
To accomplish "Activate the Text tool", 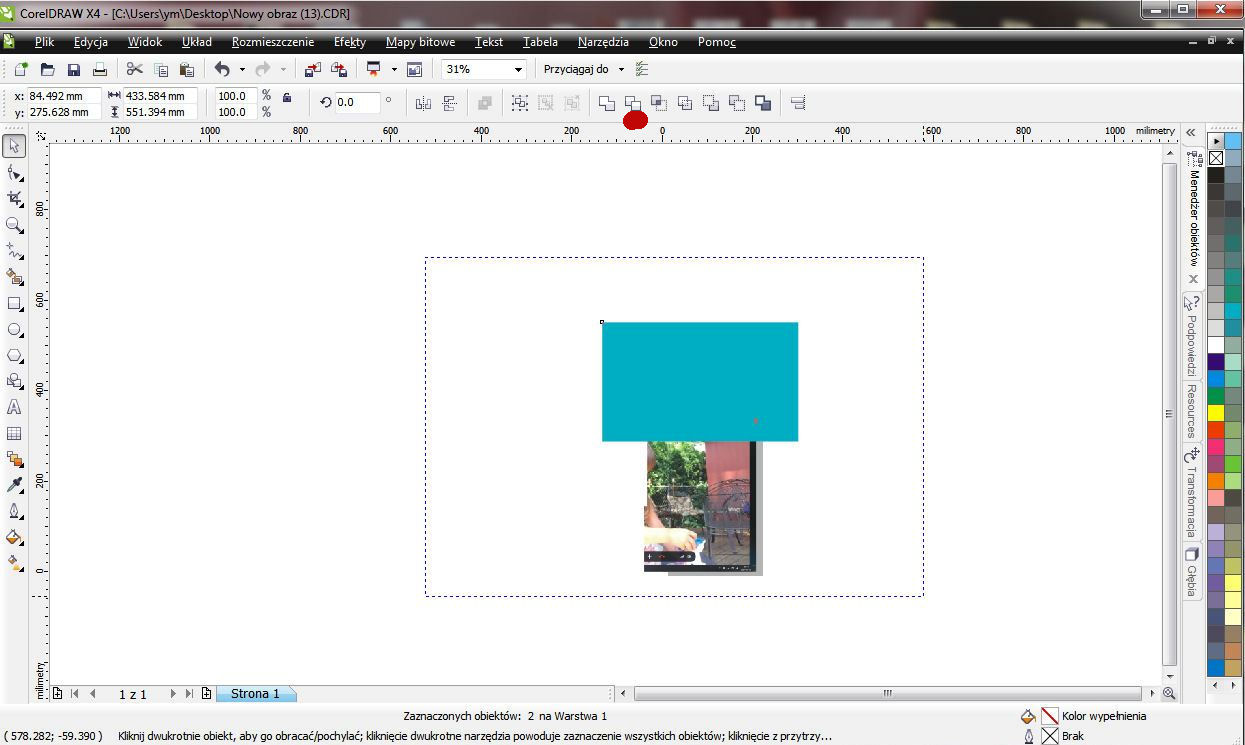I will (x=14, y=408).
